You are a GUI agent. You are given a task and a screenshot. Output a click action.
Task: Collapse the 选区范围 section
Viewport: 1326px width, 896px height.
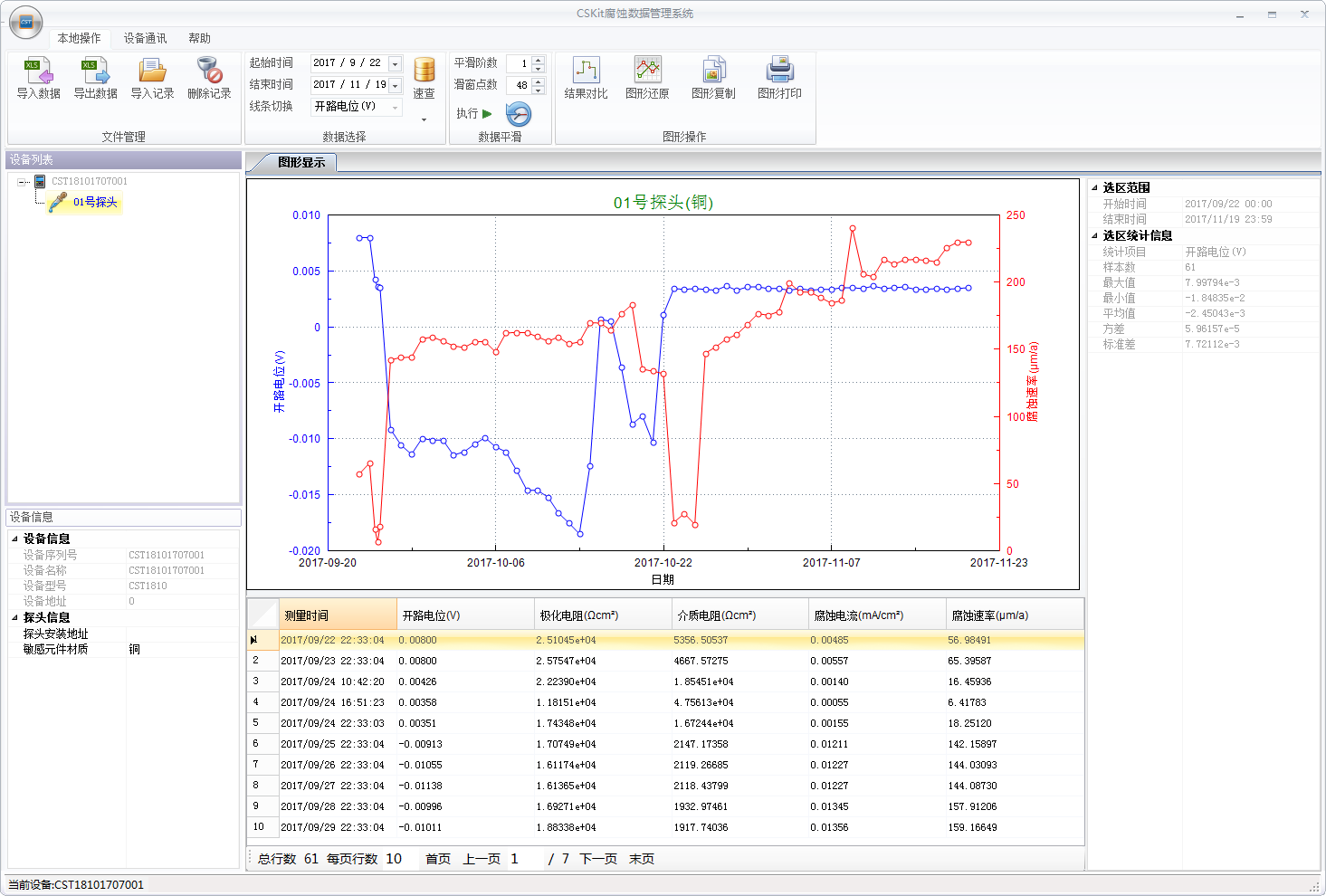pos(1094,188)
